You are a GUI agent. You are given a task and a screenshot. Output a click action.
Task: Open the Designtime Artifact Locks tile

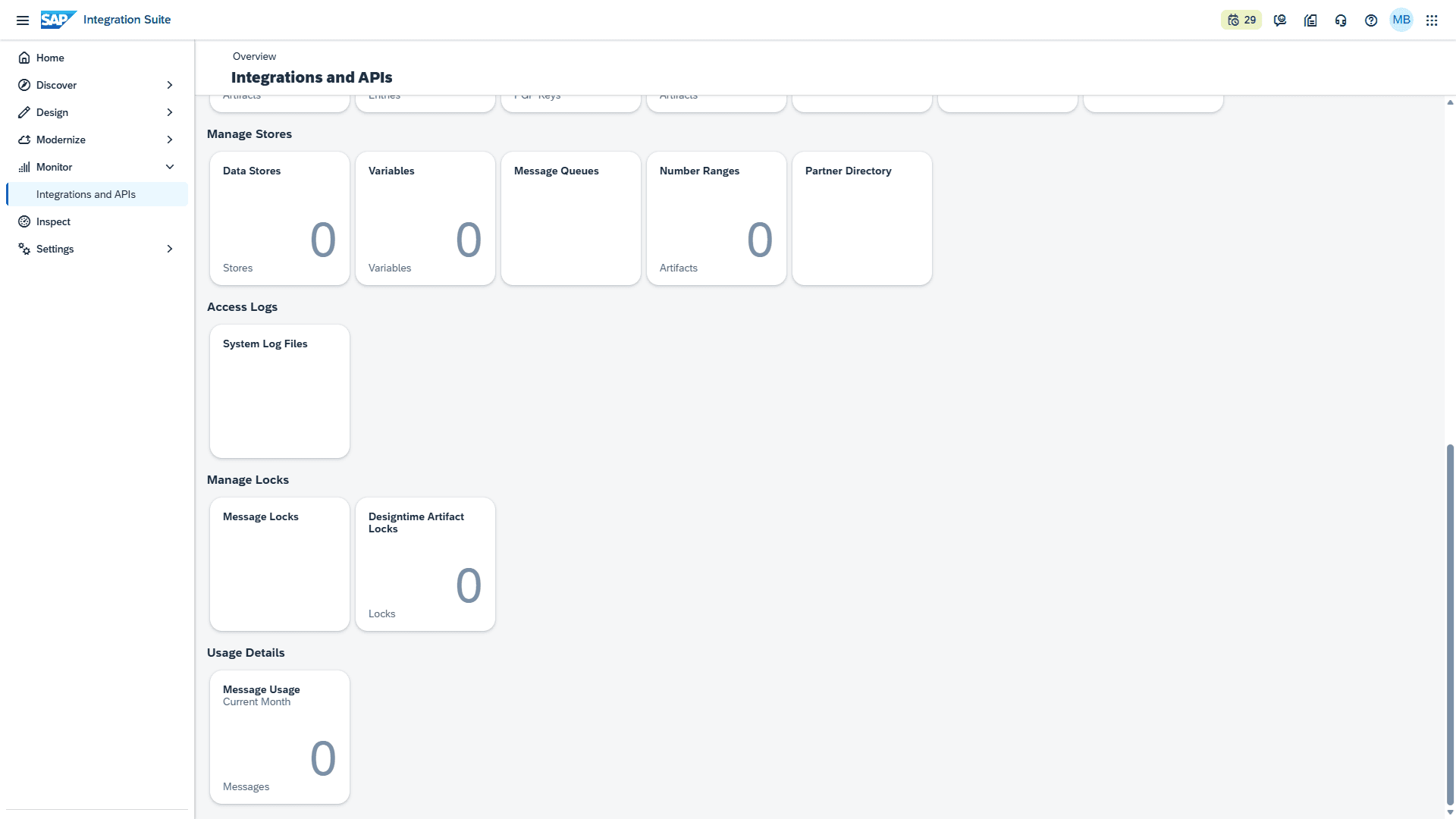425,564
